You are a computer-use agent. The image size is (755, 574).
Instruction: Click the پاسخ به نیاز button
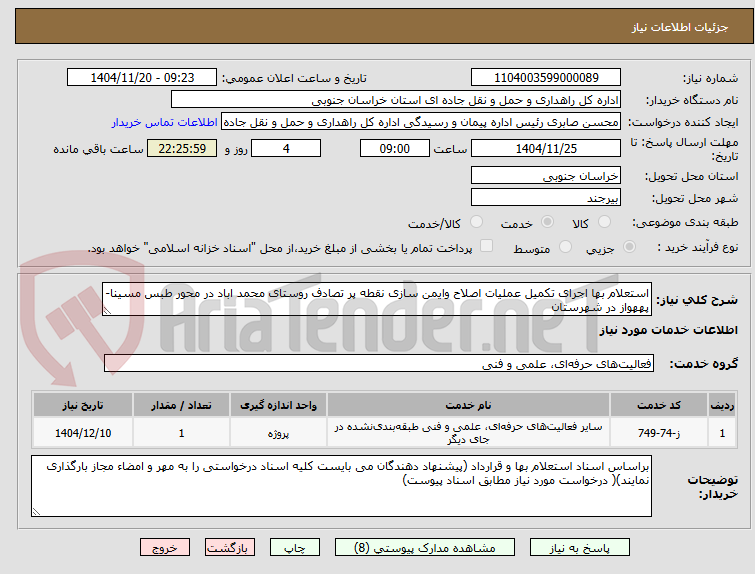tap(580, 548)
